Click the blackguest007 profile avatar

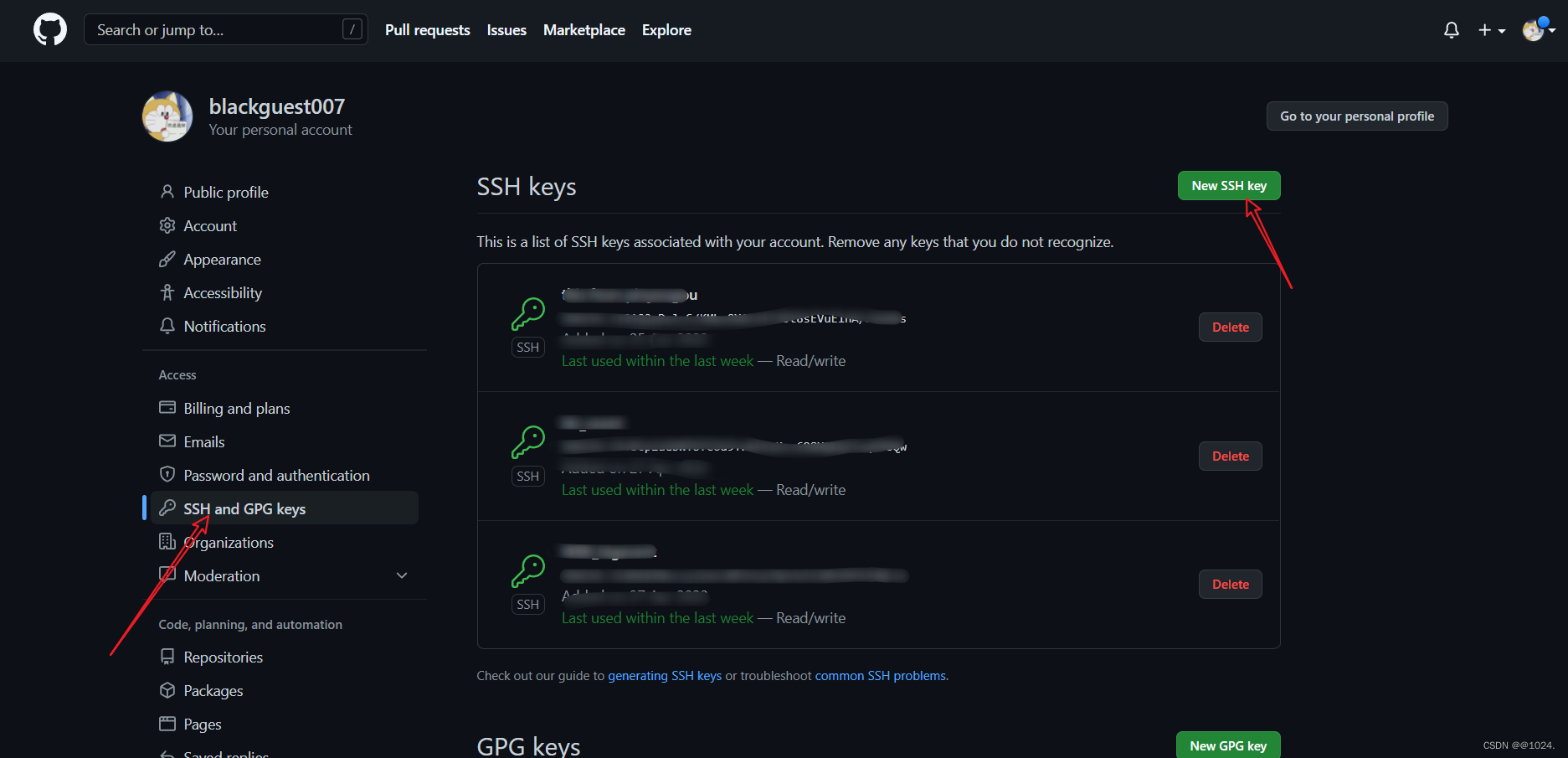(x=167, y=116)
